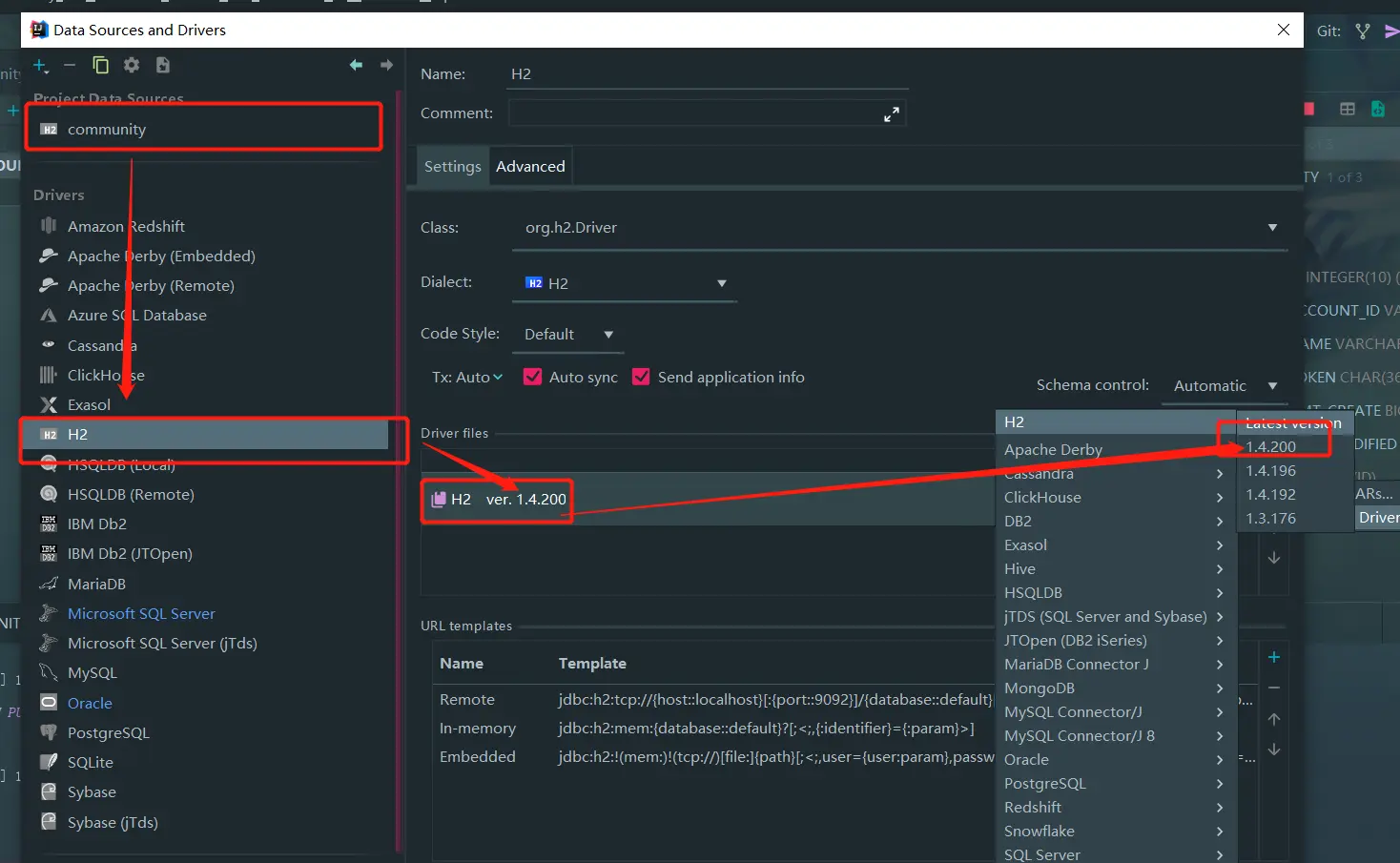
Task: Switch to the Advanced tab
Action: [x=530, y=167]
